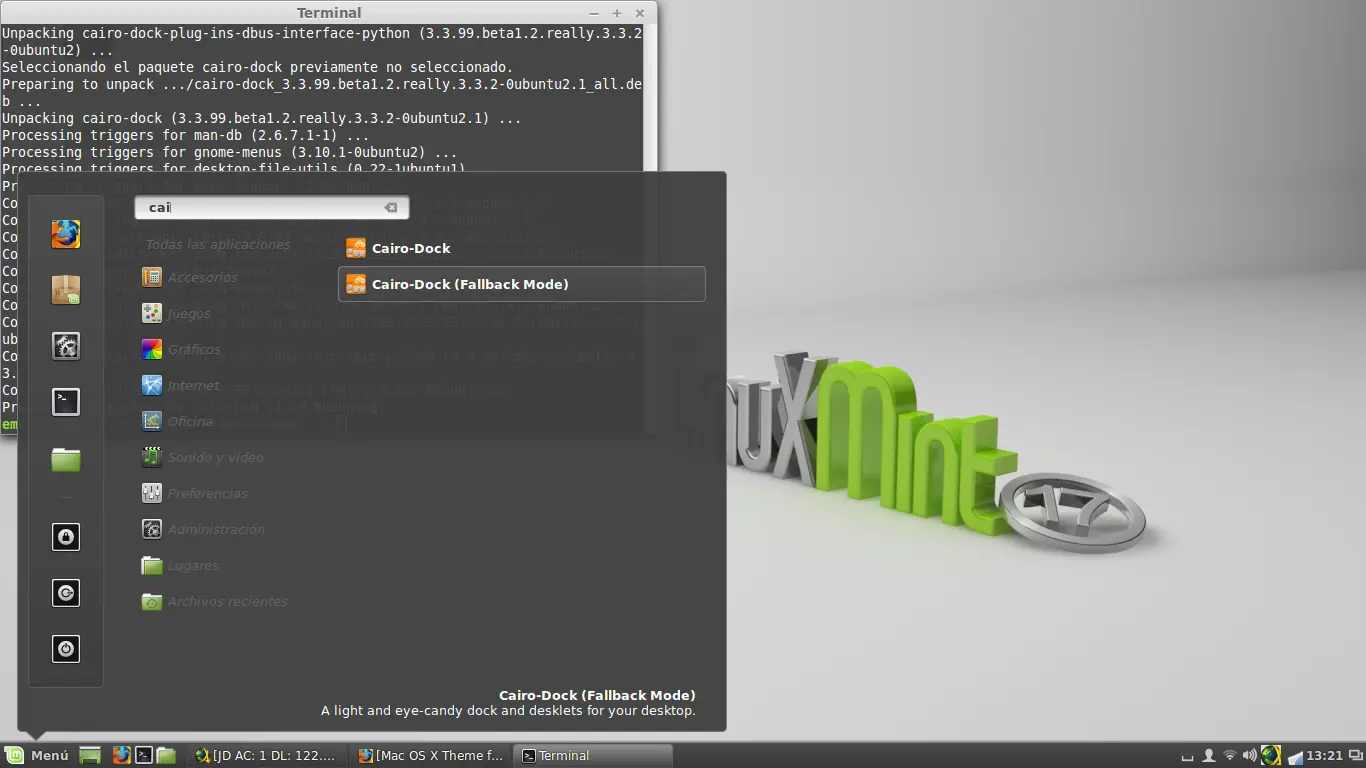Open the file manager from the panel launcher
The height and width of the screenshot is (768, 1366).
point(166,755)
